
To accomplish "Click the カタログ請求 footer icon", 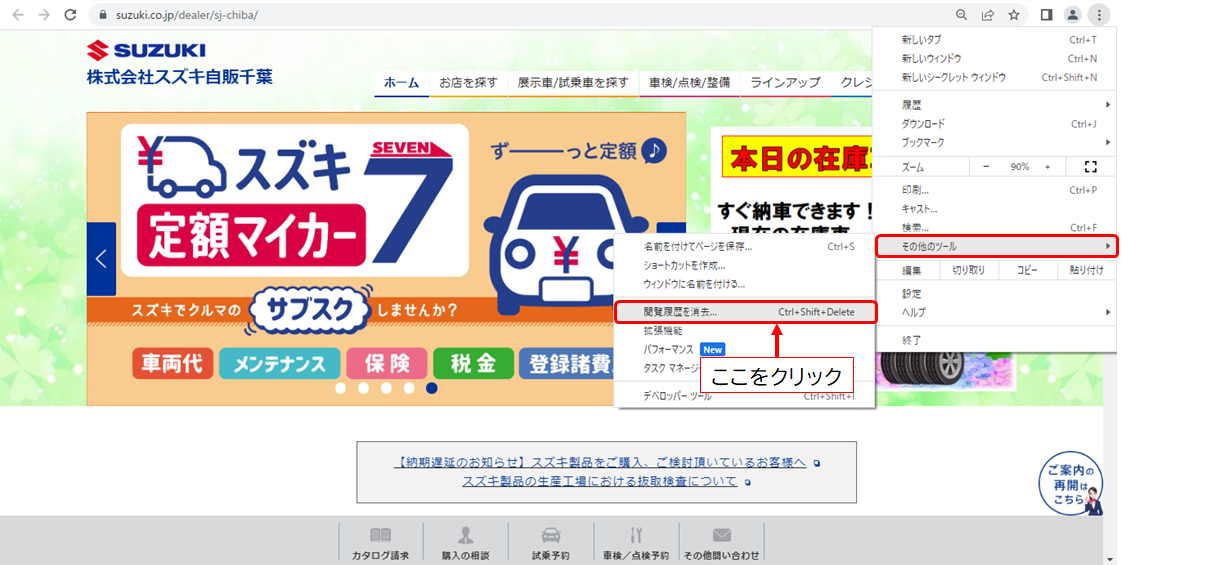I will [x=380, y=542].
